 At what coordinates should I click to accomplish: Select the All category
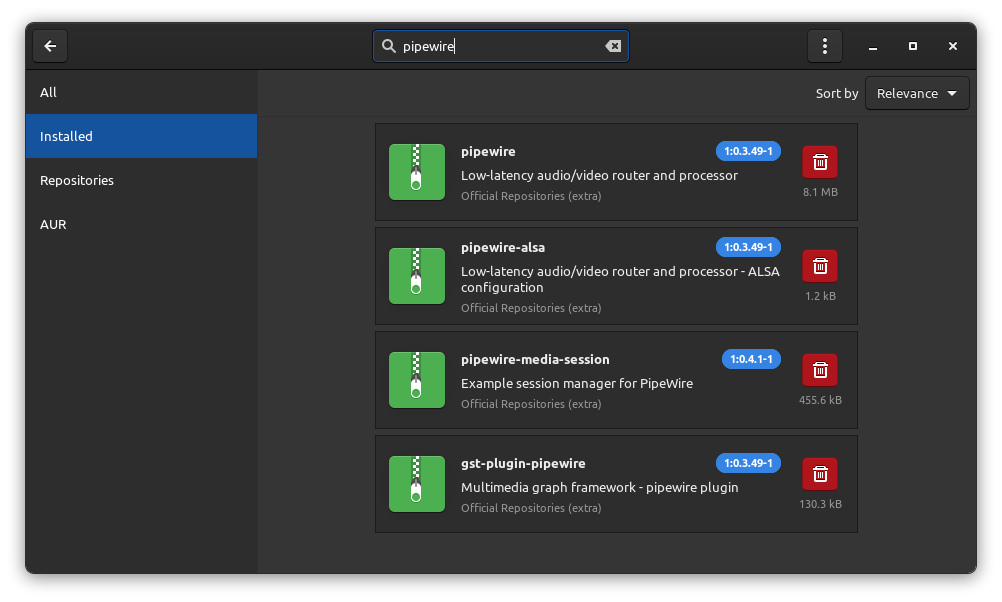click(141, 92)
